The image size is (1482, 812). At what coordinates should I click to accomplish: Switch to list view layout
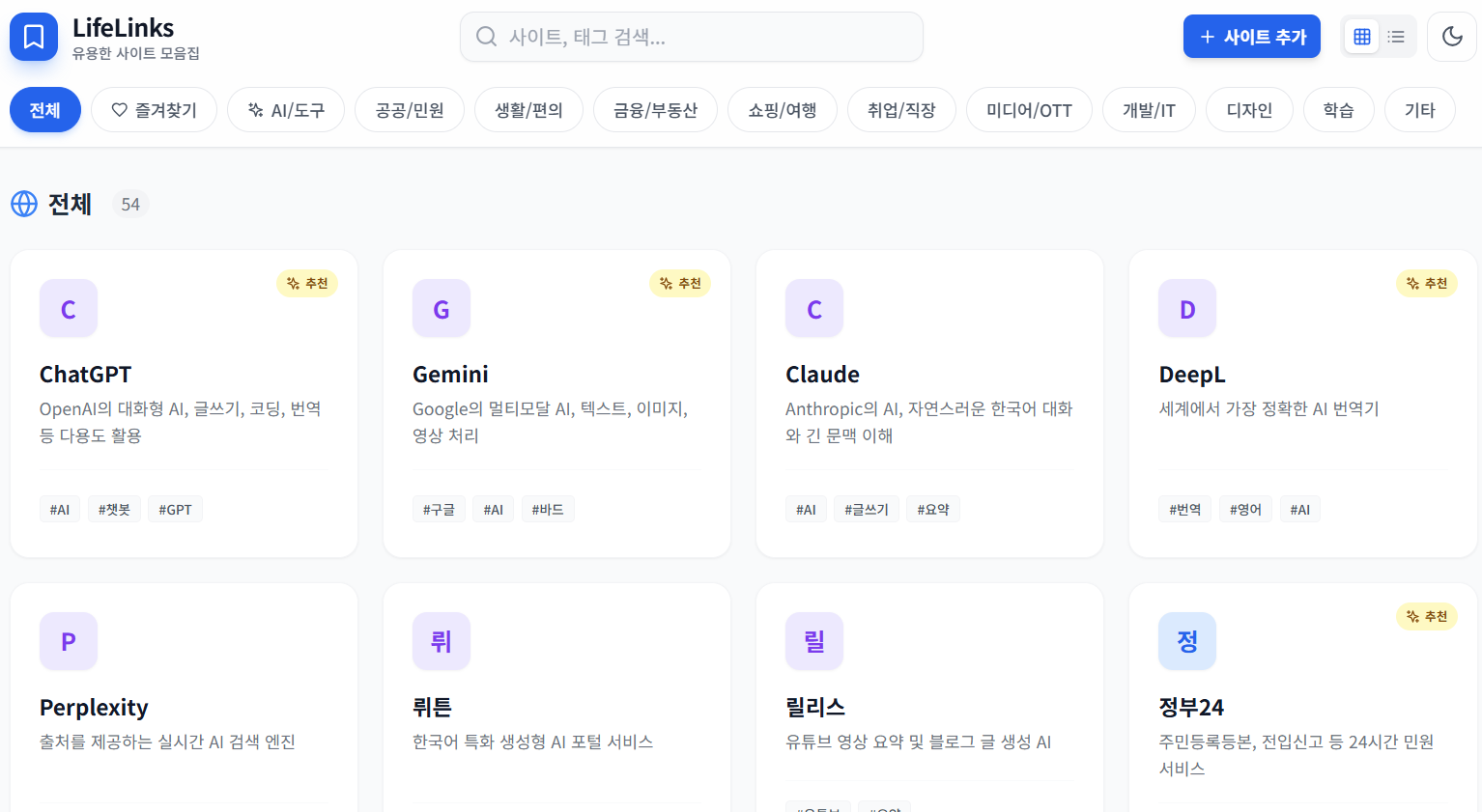pyautogui.click(x=1396, y=37)
